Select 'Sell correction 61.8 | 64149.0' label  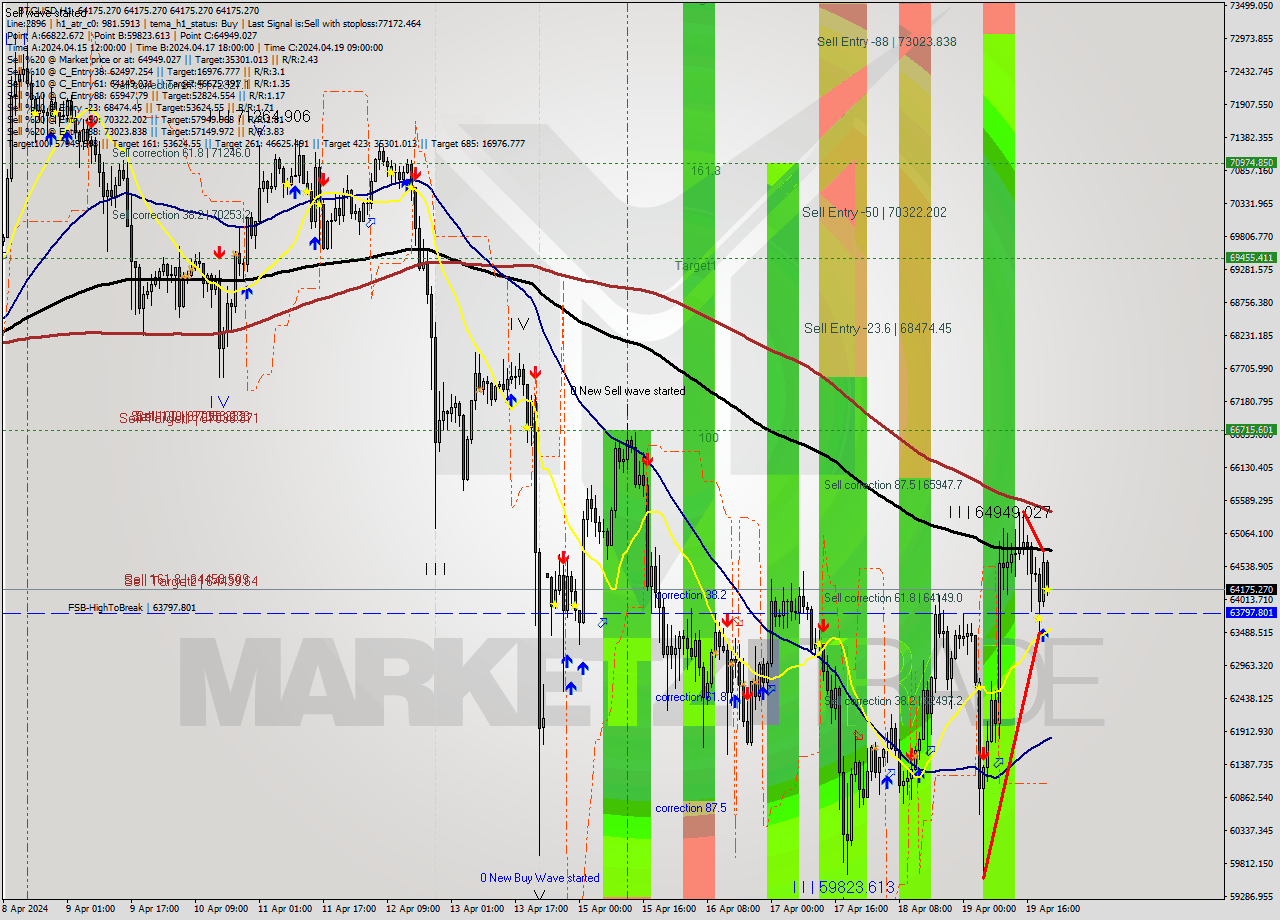893,598
